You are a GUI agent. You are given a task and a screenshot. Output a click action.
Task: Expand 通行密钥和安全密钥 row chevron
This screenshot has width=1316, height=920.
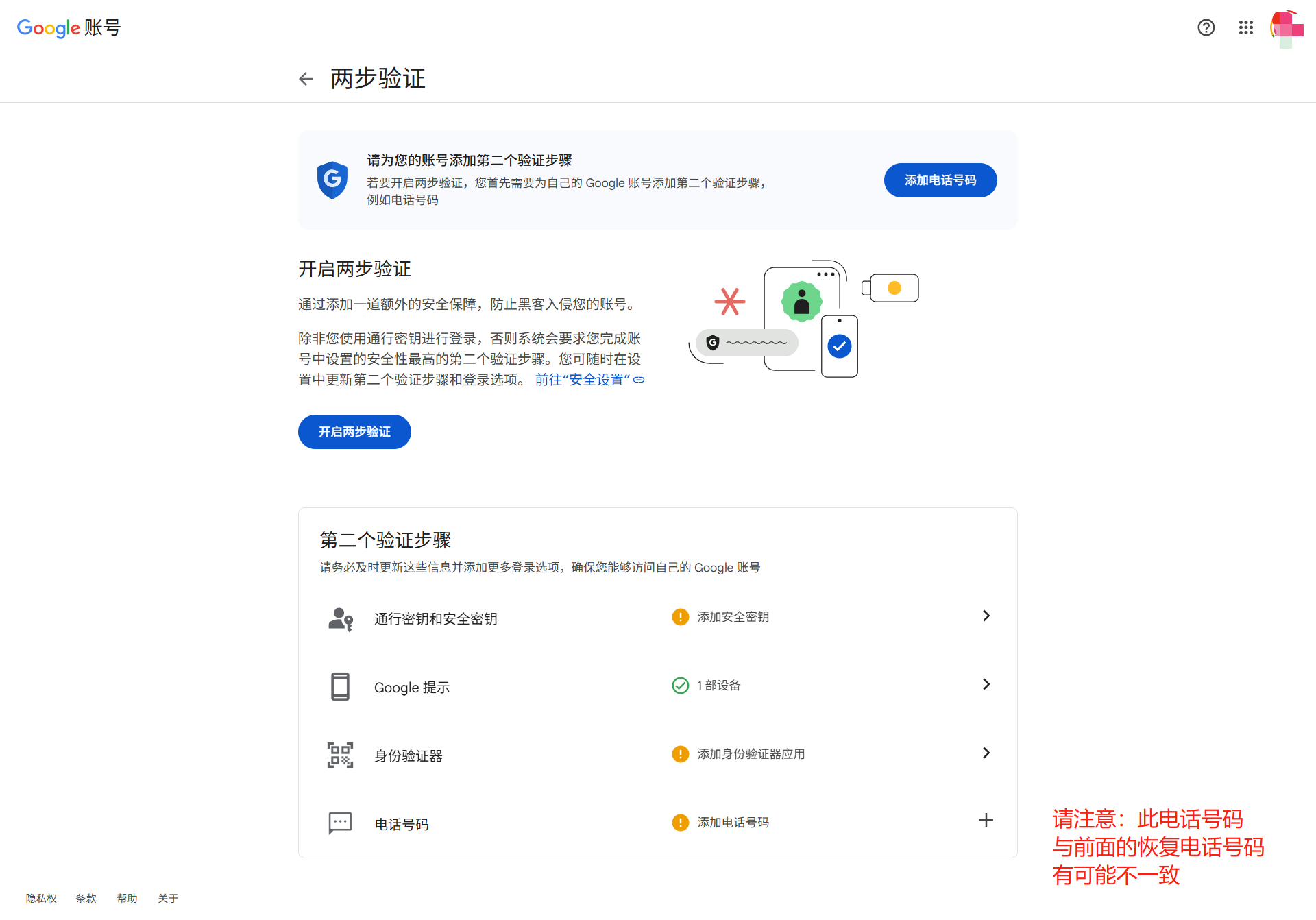pyautogui.click(x=986, y=616)
